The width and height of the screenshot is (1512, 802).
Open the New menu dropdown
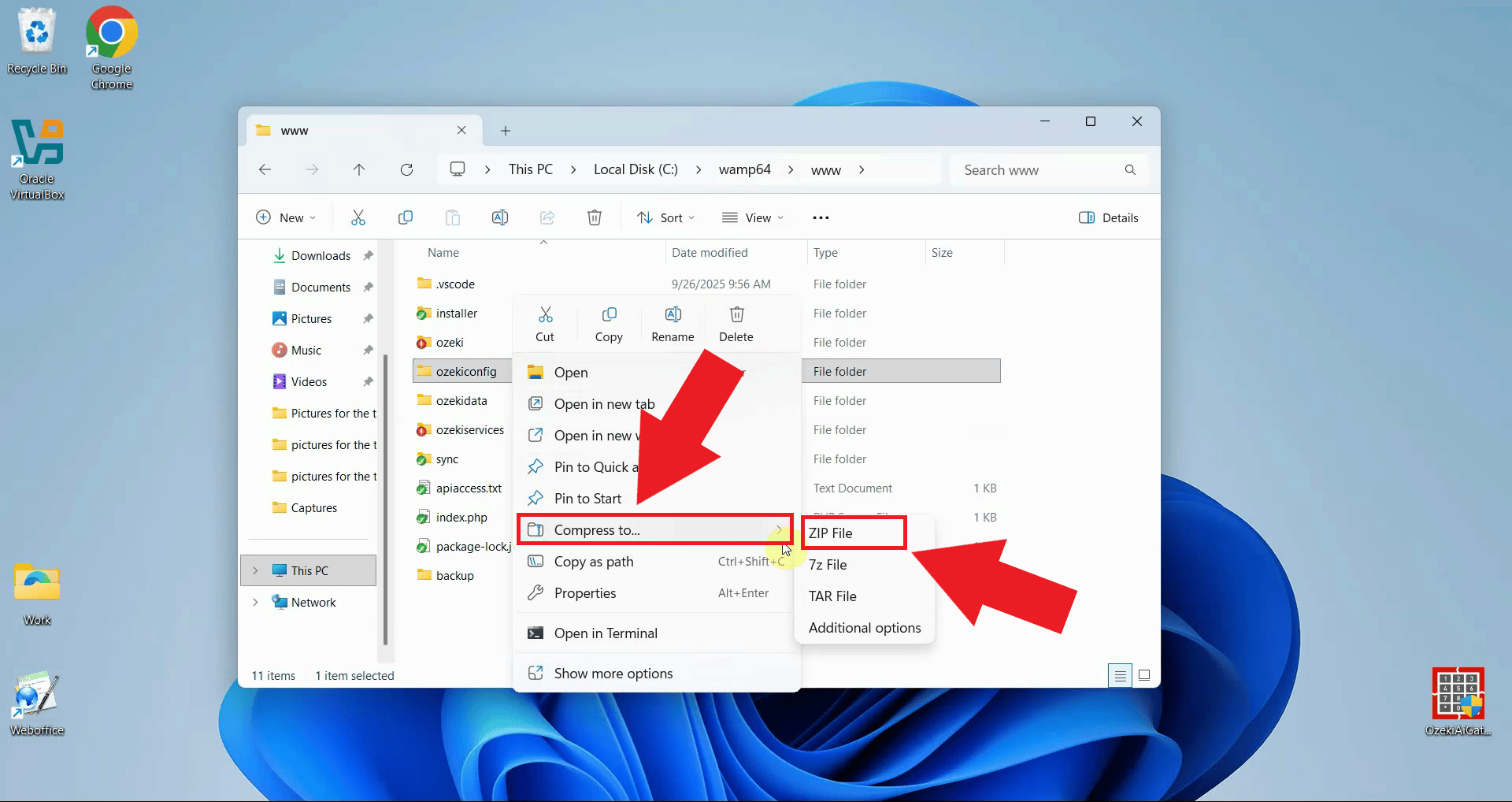click(x=286, y=217)
